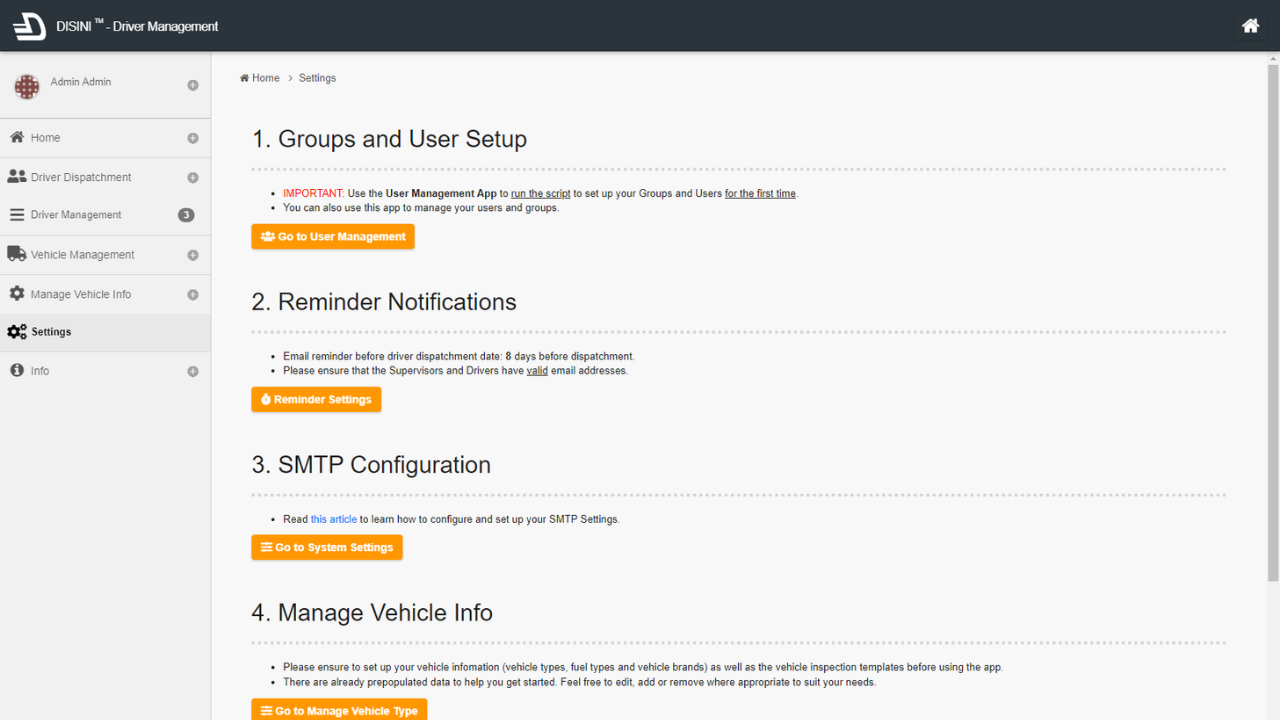Click the info circle icon in sidebar
Viewport: 1280px width, 720px height.
[x=16, y=371]
